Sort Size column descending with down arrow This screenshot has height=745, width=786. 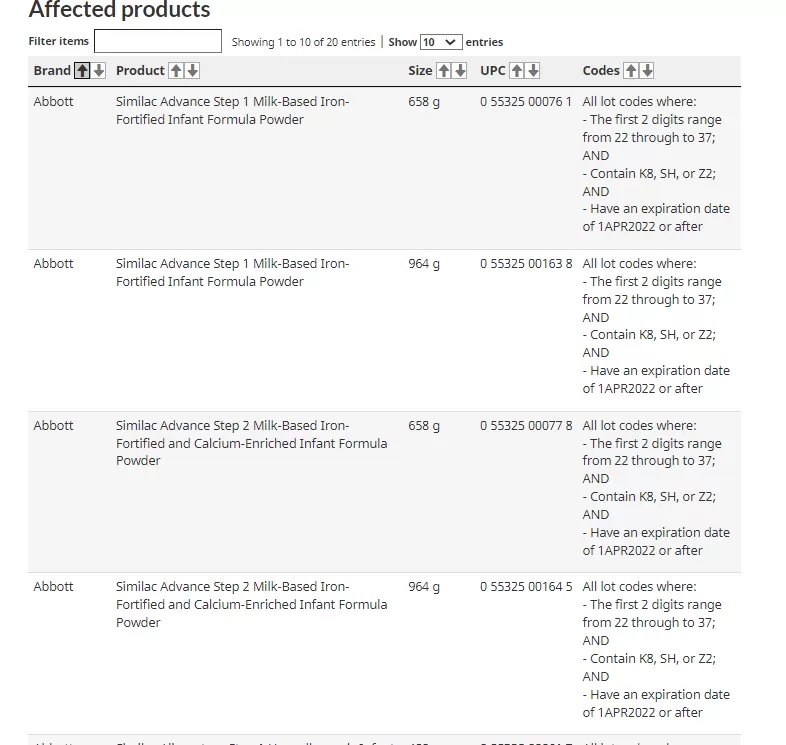point(460,71)
